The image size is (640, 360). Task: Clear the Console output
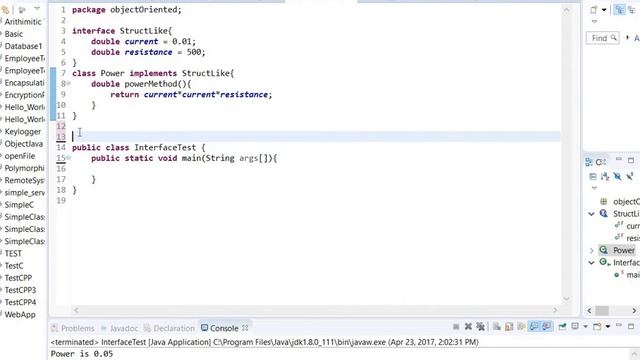tap(497, 327)
